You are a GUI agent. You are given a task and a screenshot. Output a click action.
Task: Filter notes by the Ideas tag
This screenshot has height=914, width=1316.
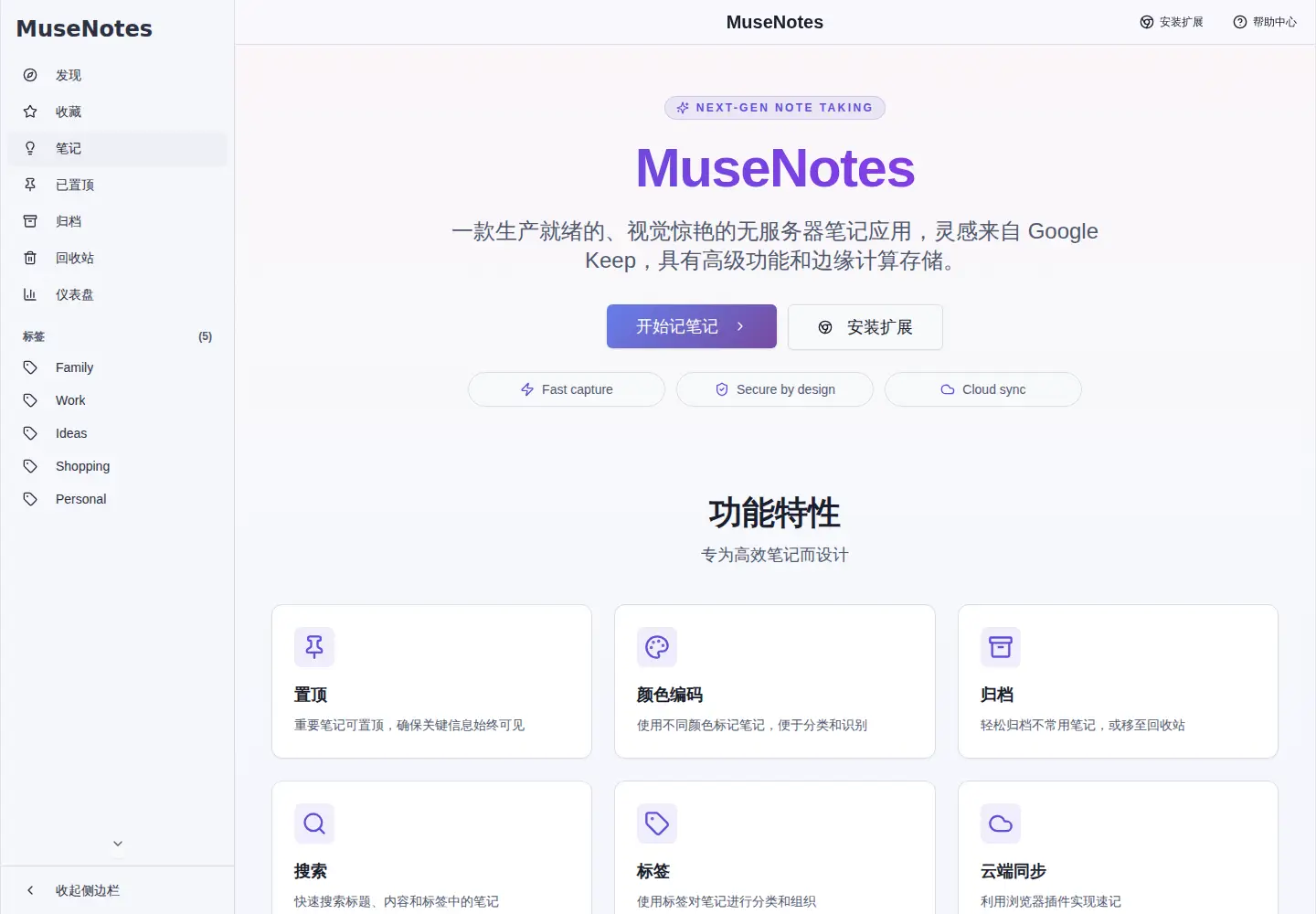[x=117, y=433]
